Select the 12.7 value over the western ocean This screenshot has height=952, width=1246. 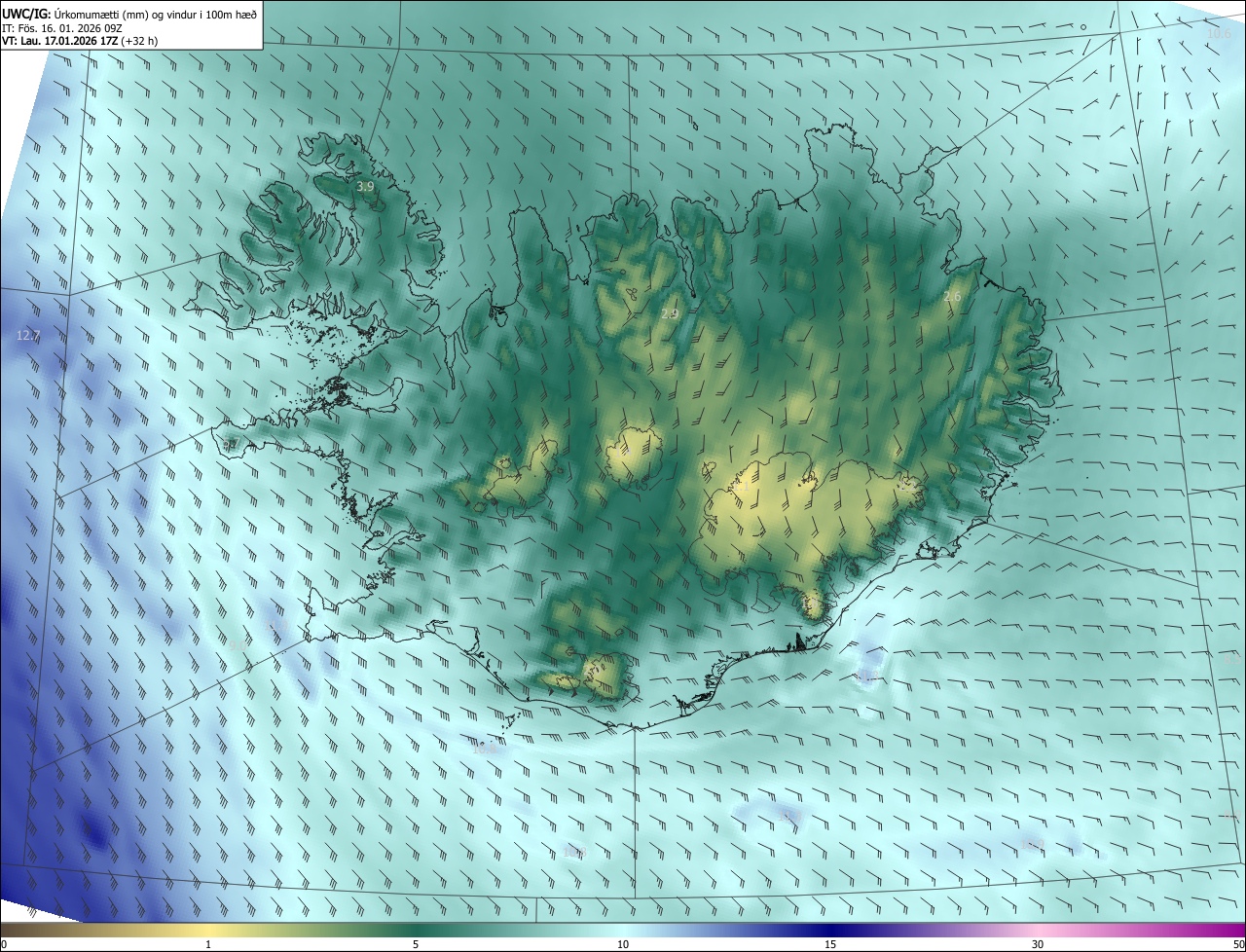(x=28, y=335)
